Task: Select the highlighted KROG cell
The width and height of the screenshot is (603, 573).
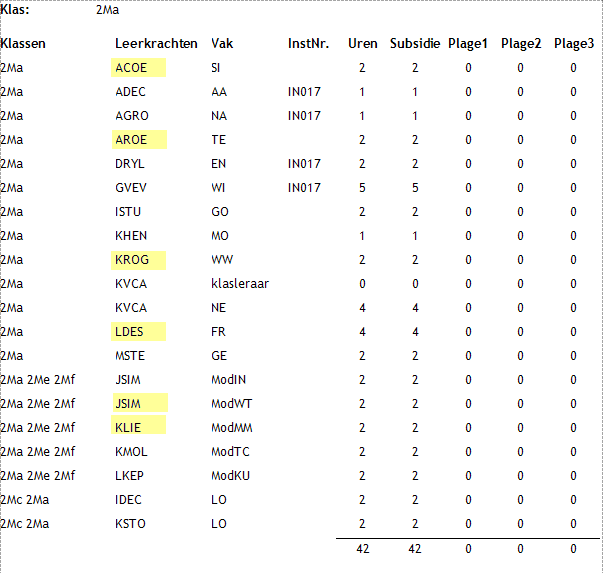Action: point(138,260)
